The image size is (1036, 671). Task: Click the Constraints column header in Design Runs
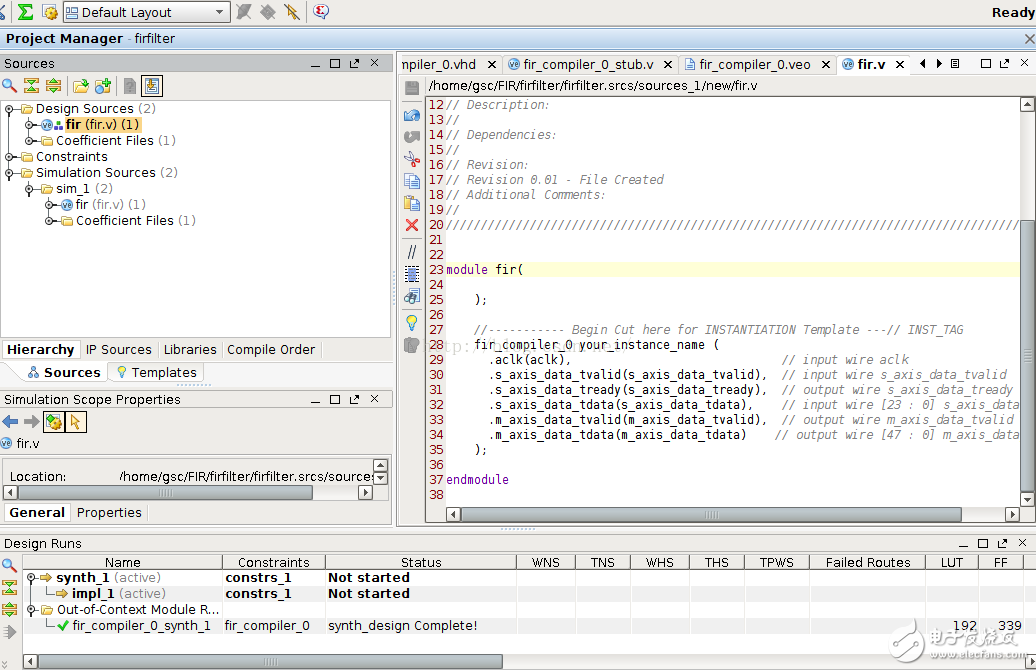(273, 562)
